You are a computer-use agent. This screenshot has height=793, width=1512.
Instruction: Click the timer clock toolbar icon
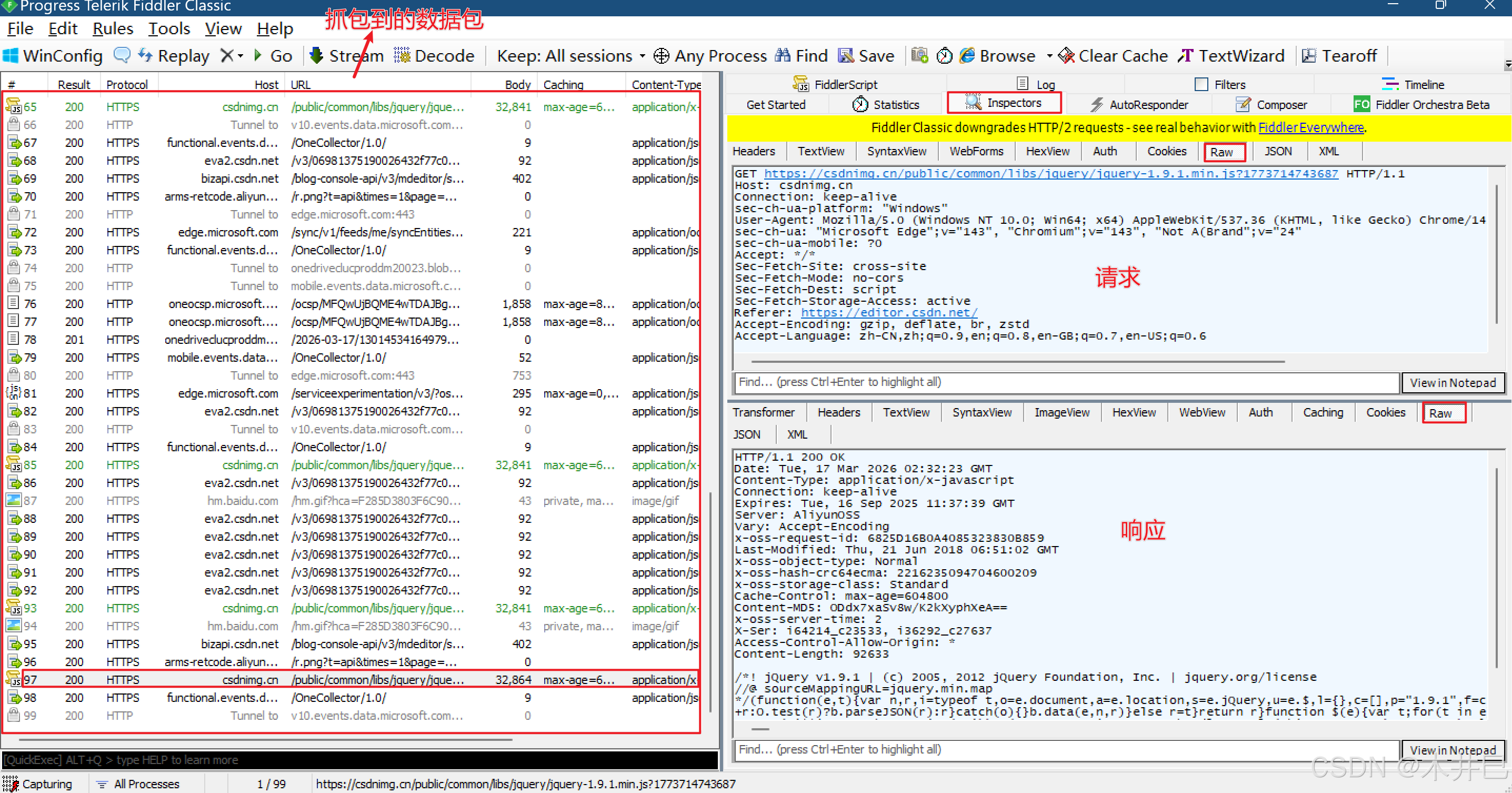coord(944,56)
